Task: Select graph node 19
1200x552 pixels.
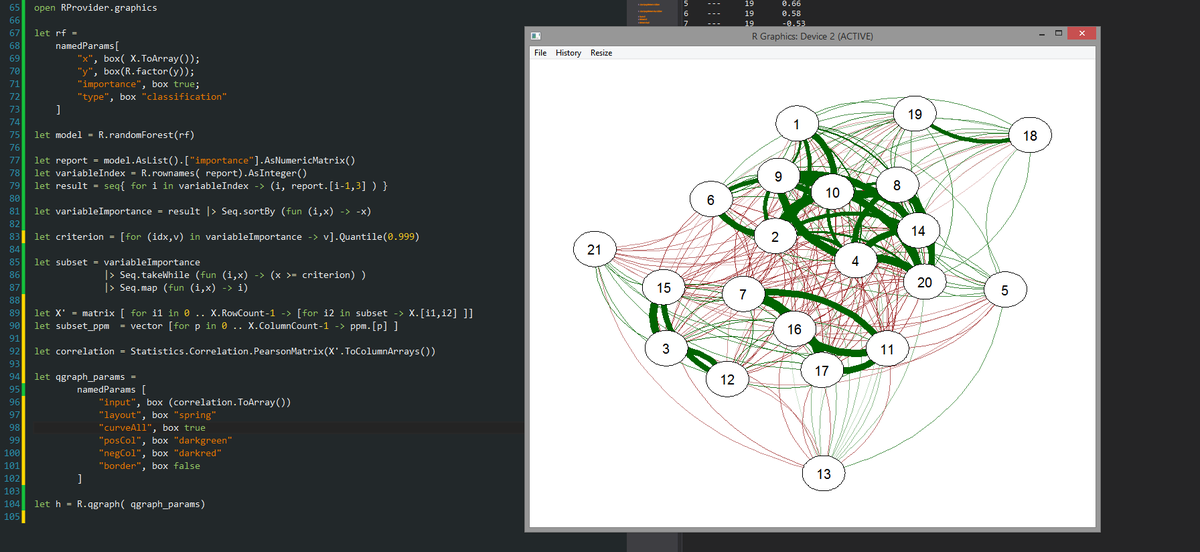Action: pos(915,113)
